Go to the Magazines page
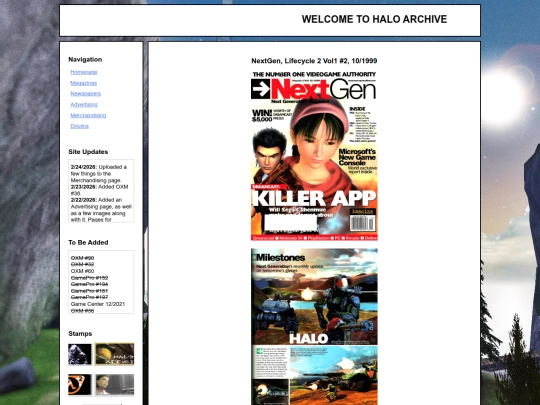The image size is (540, 405). [84, 83]
